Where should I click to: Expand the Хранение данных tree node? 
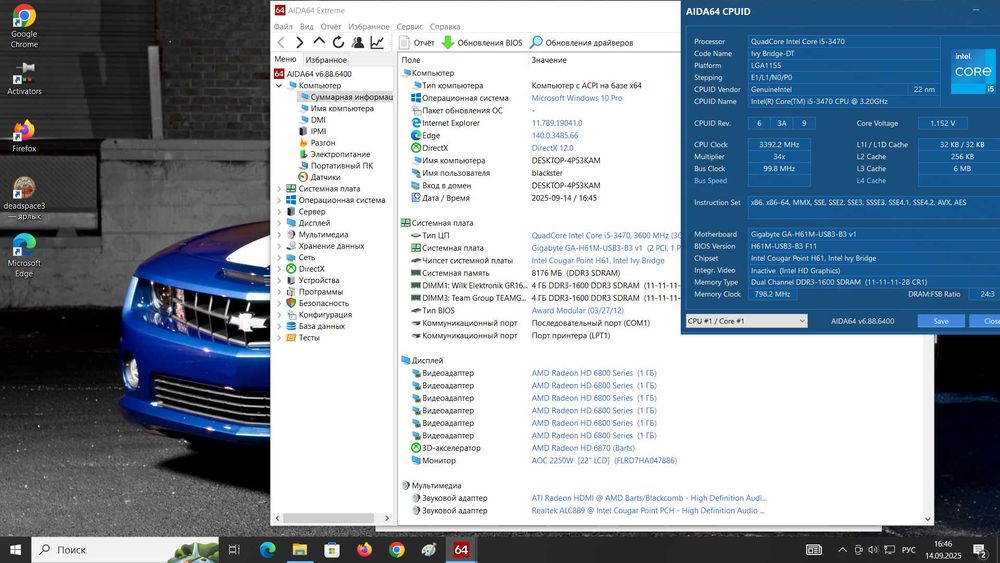click(x=279, y=246)
